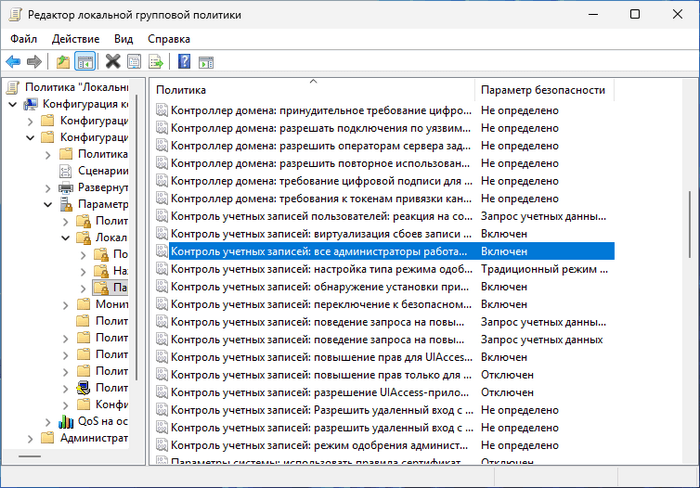The height and width of the screenshot is (488, 700).
Task: Toggle the show/hide console tree icon
Action: coord(85,62)
